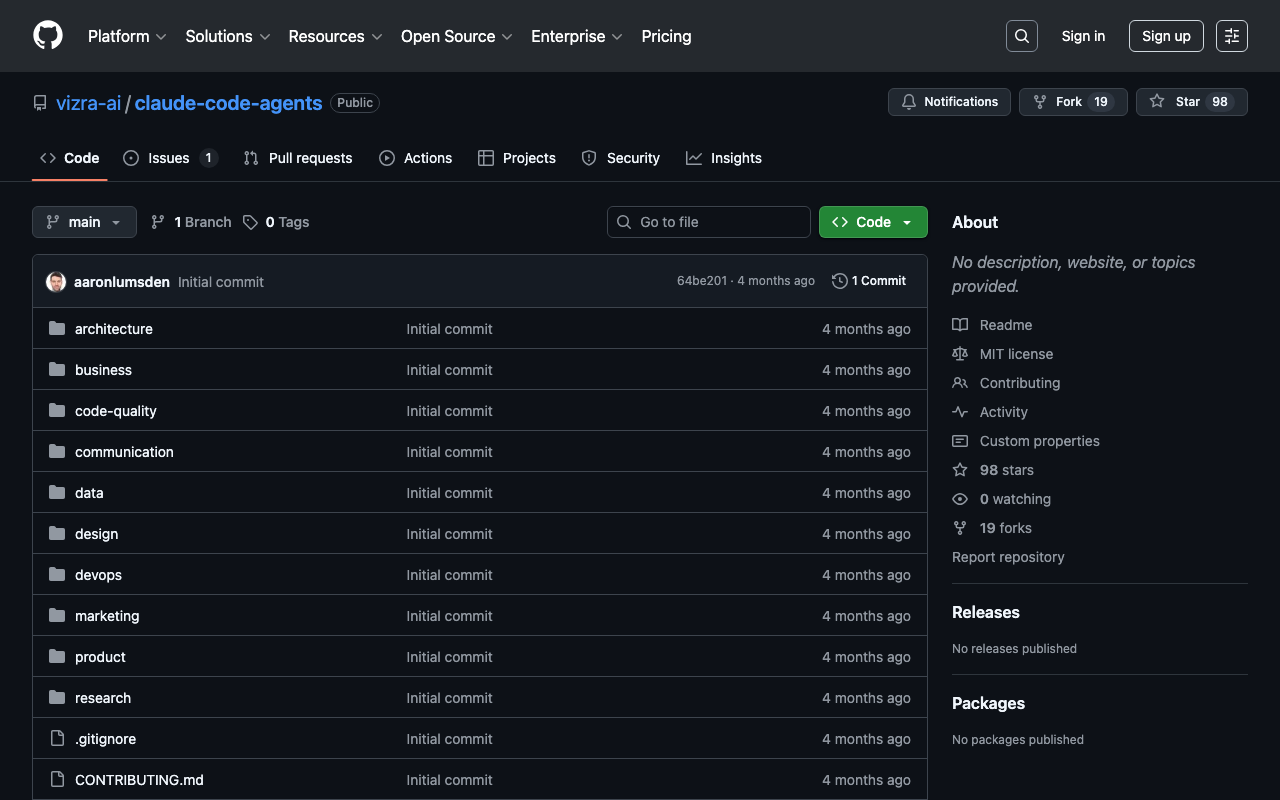The height and width of the screenshot is (800, 1280).
Task: Click the Notifications bell button
Action: tap(949, 102)
